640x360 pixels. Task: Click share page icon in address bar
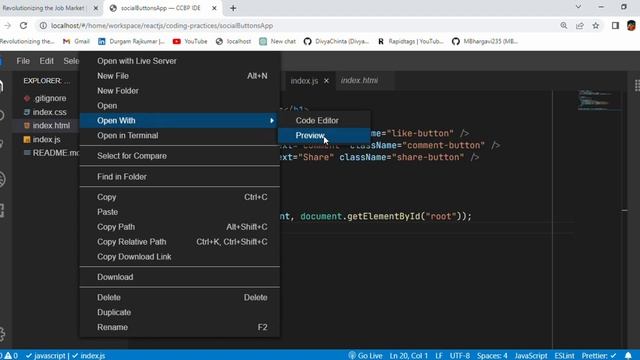coord(580,25)
